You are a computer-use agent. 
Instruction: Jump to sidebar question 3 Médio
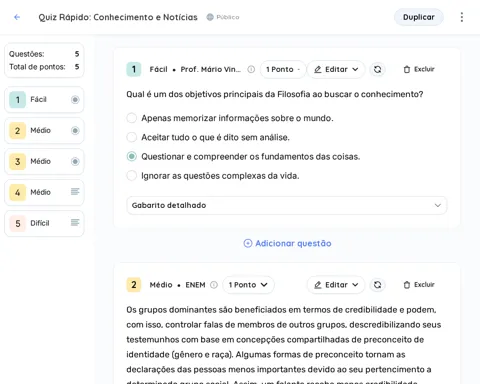coord(44,161)
